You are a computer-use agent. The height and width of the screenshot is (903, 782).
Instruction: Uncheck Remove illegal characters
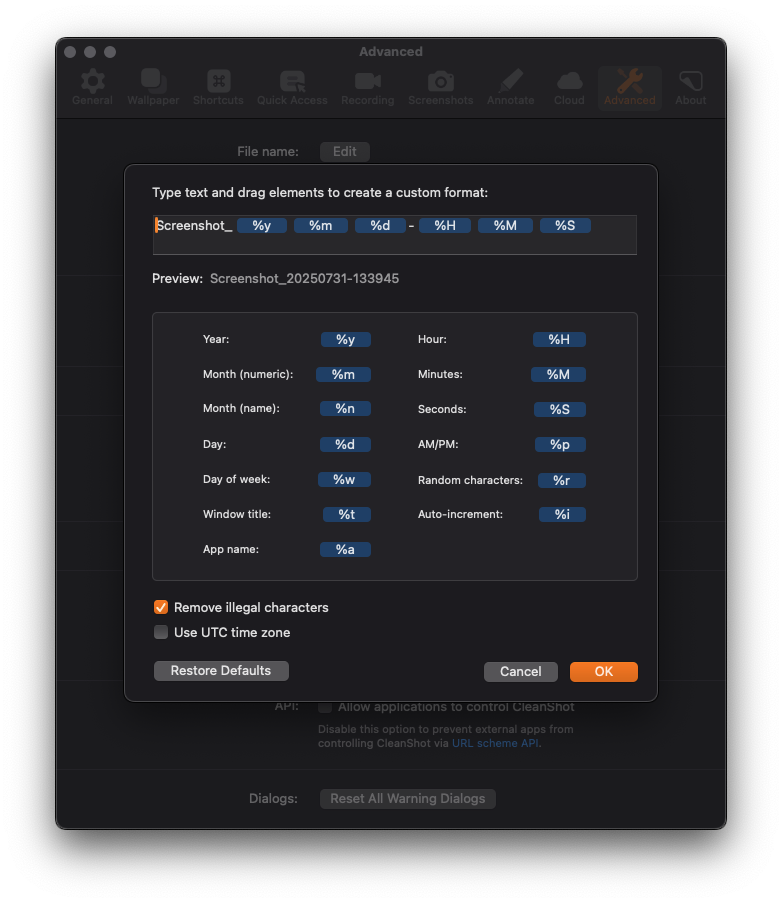pyautogui.click(x=161, y=608)
